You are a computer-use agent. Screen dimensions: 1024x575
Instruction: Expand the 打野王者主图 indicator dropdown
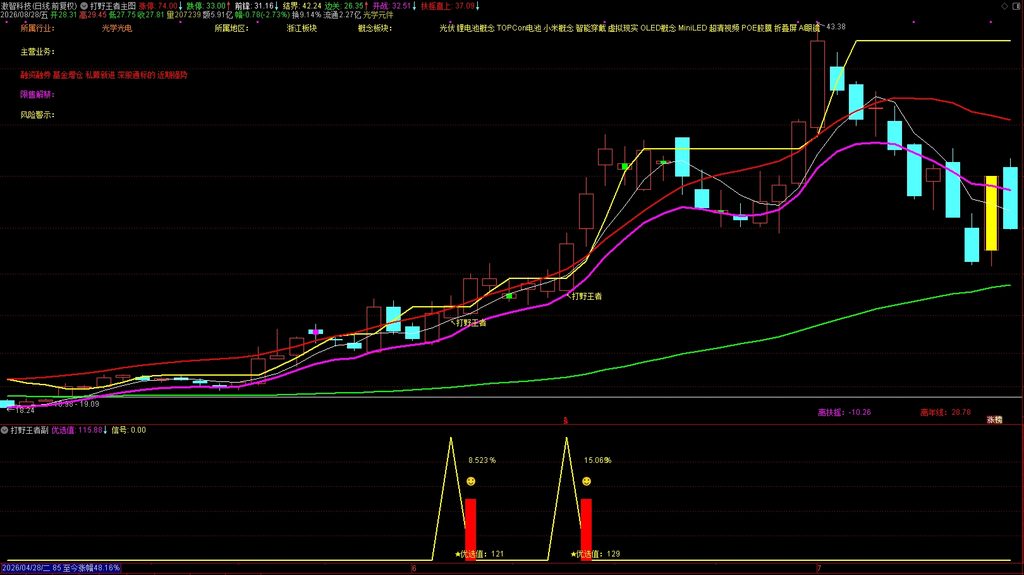[x=84, y=6]
